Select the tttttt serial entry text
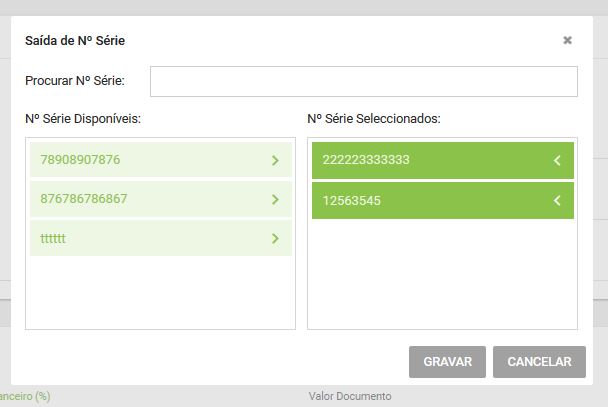Viewport: 608px width, 407px height. coord(53,238)
